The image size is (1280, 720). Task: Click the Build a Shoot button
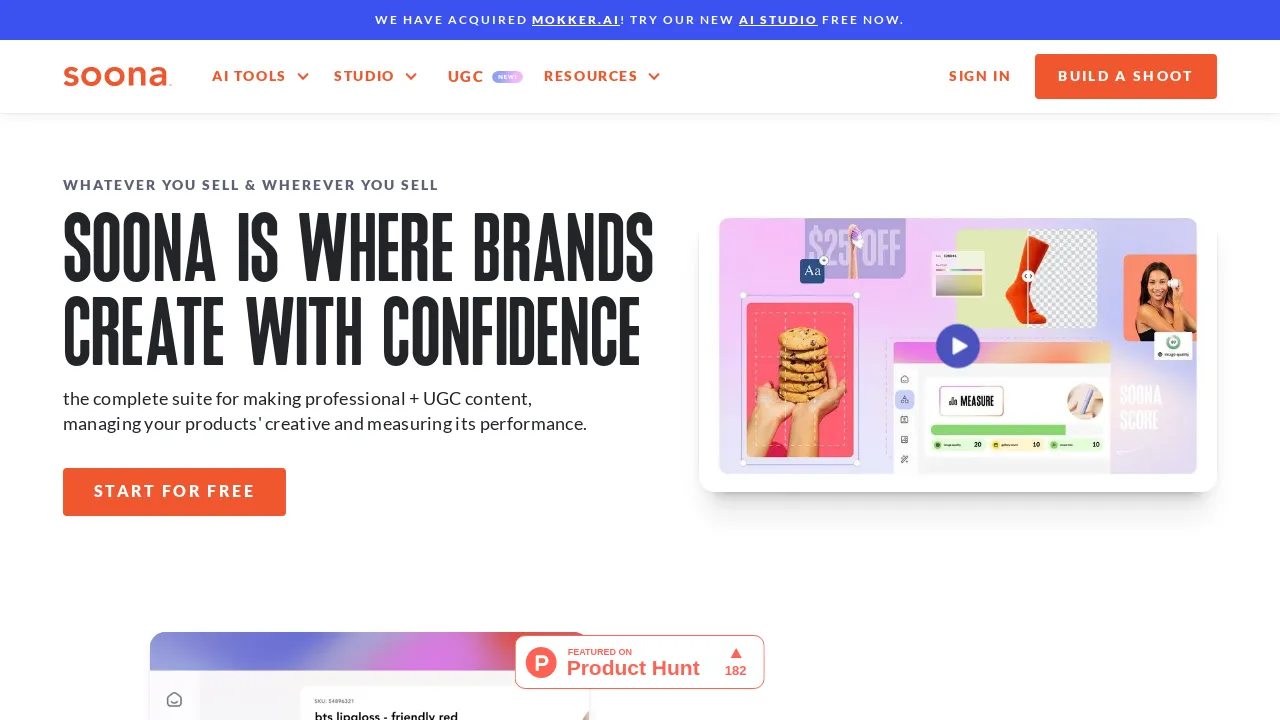(x=1126, y=76)
